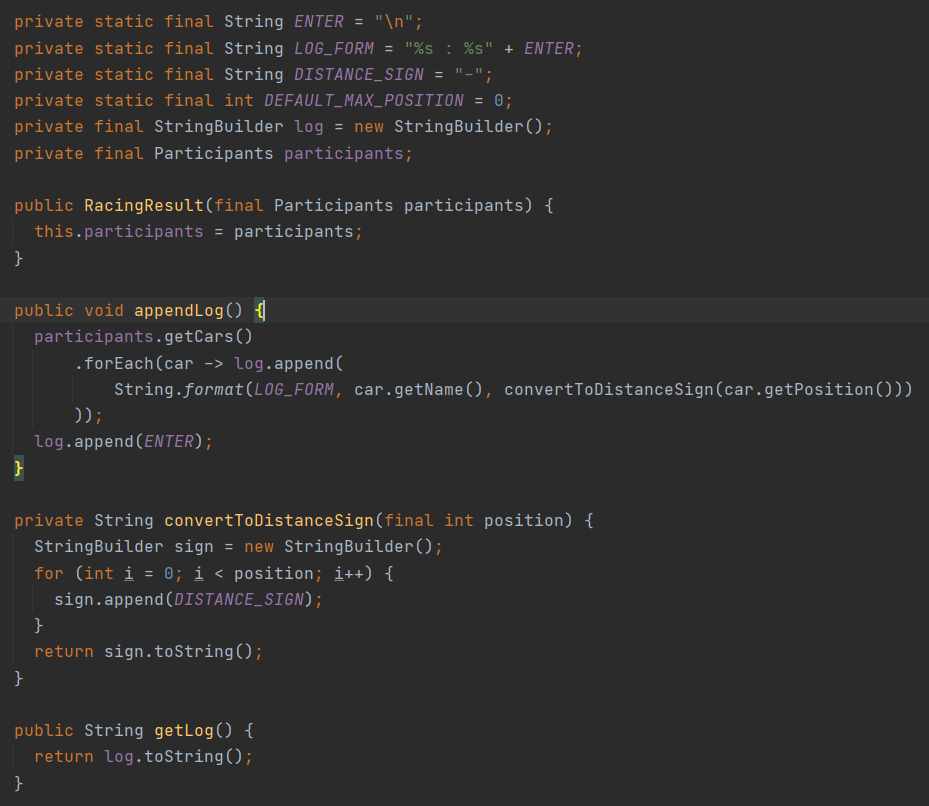Click the DEFAULT_MAX_POSITION constant name
This screenshot has width=929, height=806.
coord(364,101)
